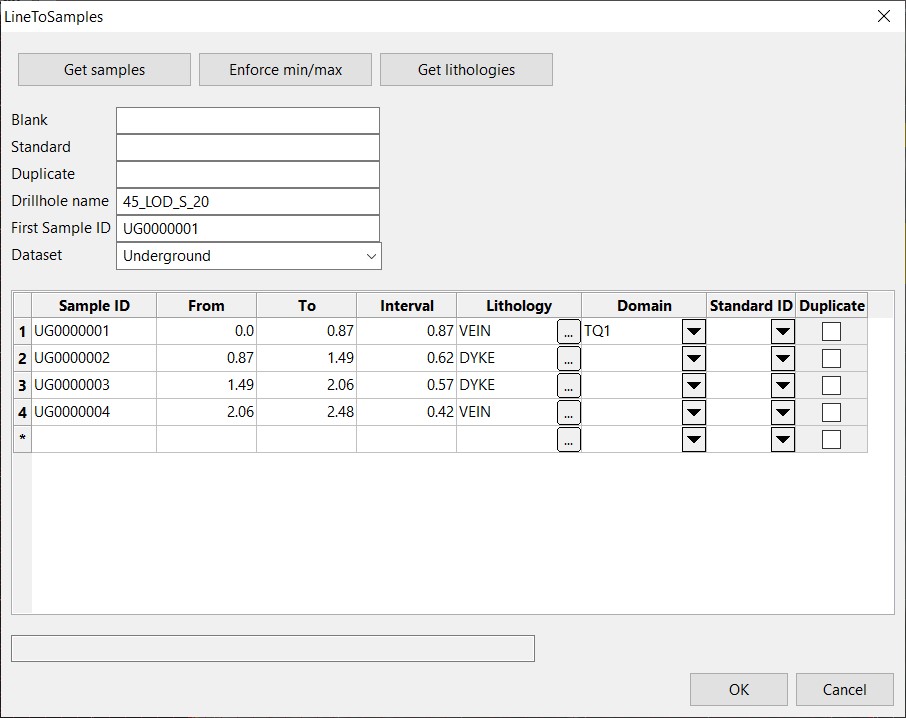Close the LineToSamples dialog window
Screen dimensions: 906x718
[883, 16]
